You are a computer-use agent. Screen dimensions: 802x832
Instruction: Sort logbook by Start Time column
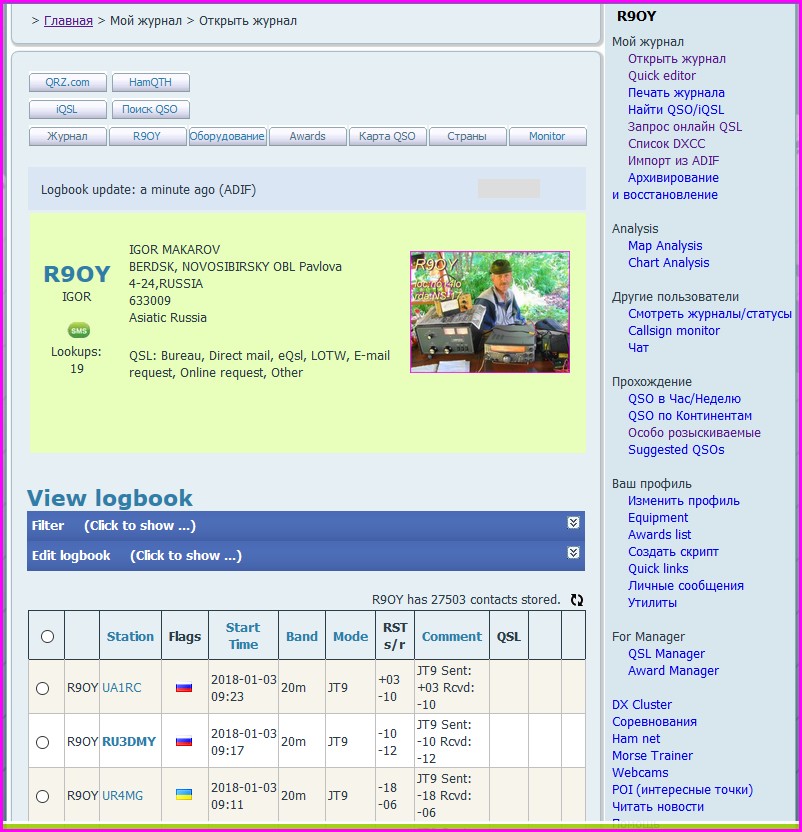(x=243, y=636)
